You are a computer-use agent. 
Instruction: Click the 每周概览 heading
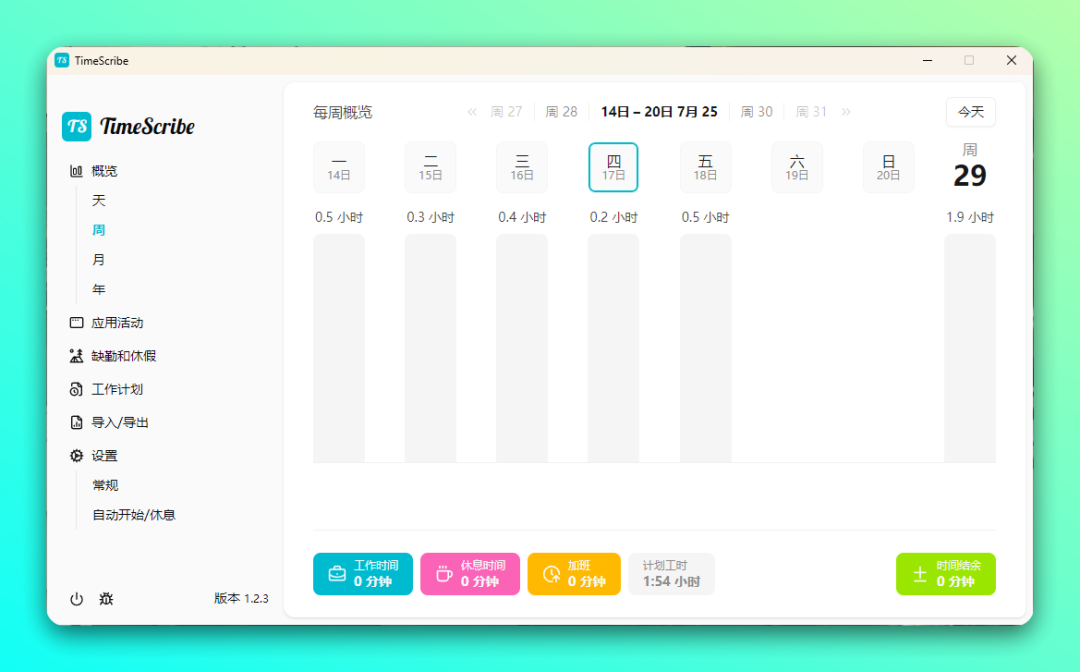tap(343, 112)
